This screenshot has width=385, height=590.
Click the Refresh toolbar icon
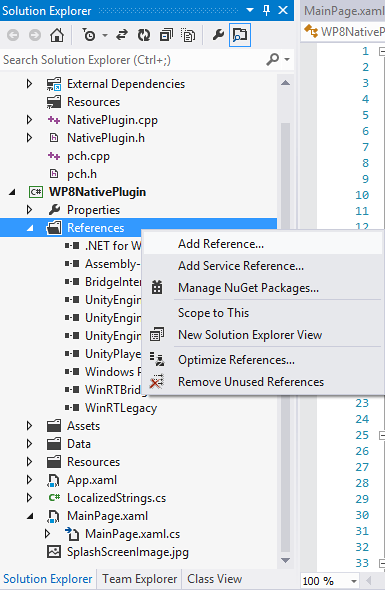pos(144,35)
